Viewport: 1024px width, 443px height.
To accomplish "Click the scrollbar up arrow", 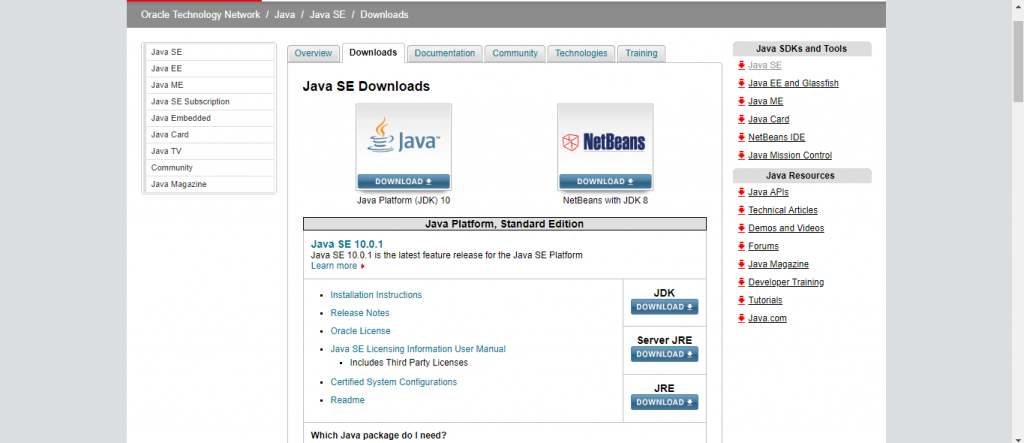I will click(x=1018, y=5).
